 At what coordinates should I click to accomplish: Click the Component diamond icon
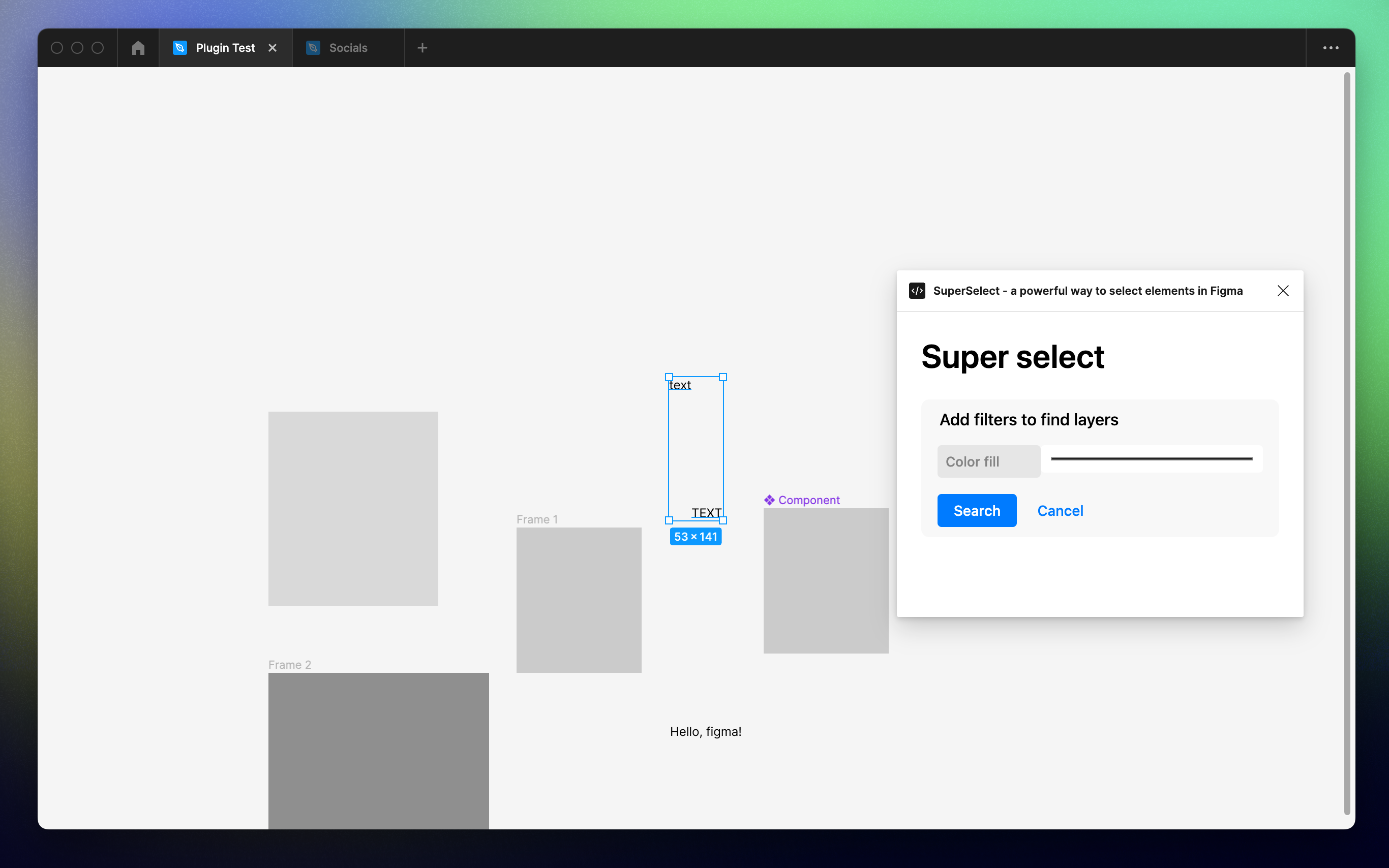769,500
